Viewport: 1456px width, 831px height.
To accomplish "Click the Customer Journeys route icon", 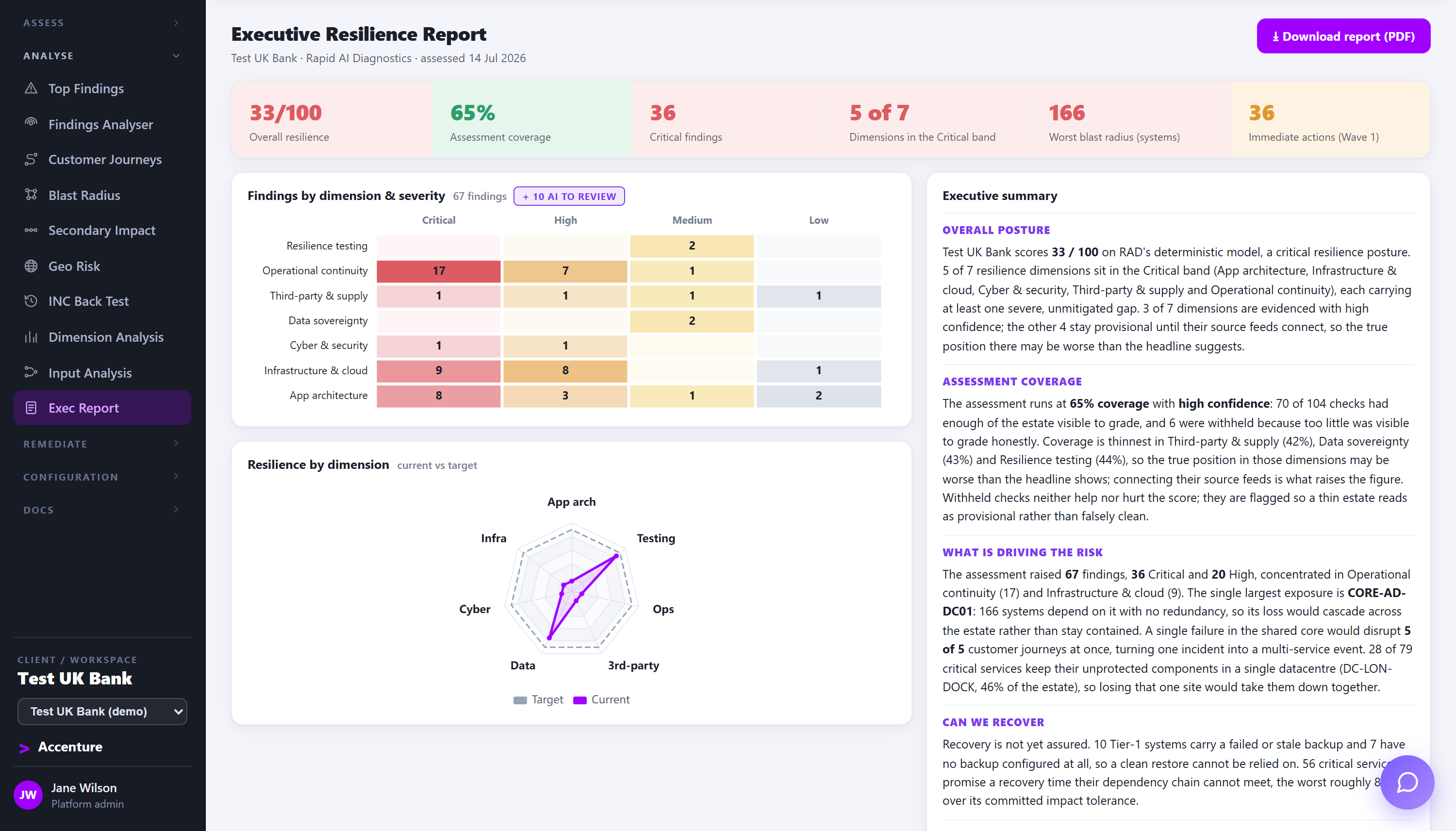I will pos(31,159).
